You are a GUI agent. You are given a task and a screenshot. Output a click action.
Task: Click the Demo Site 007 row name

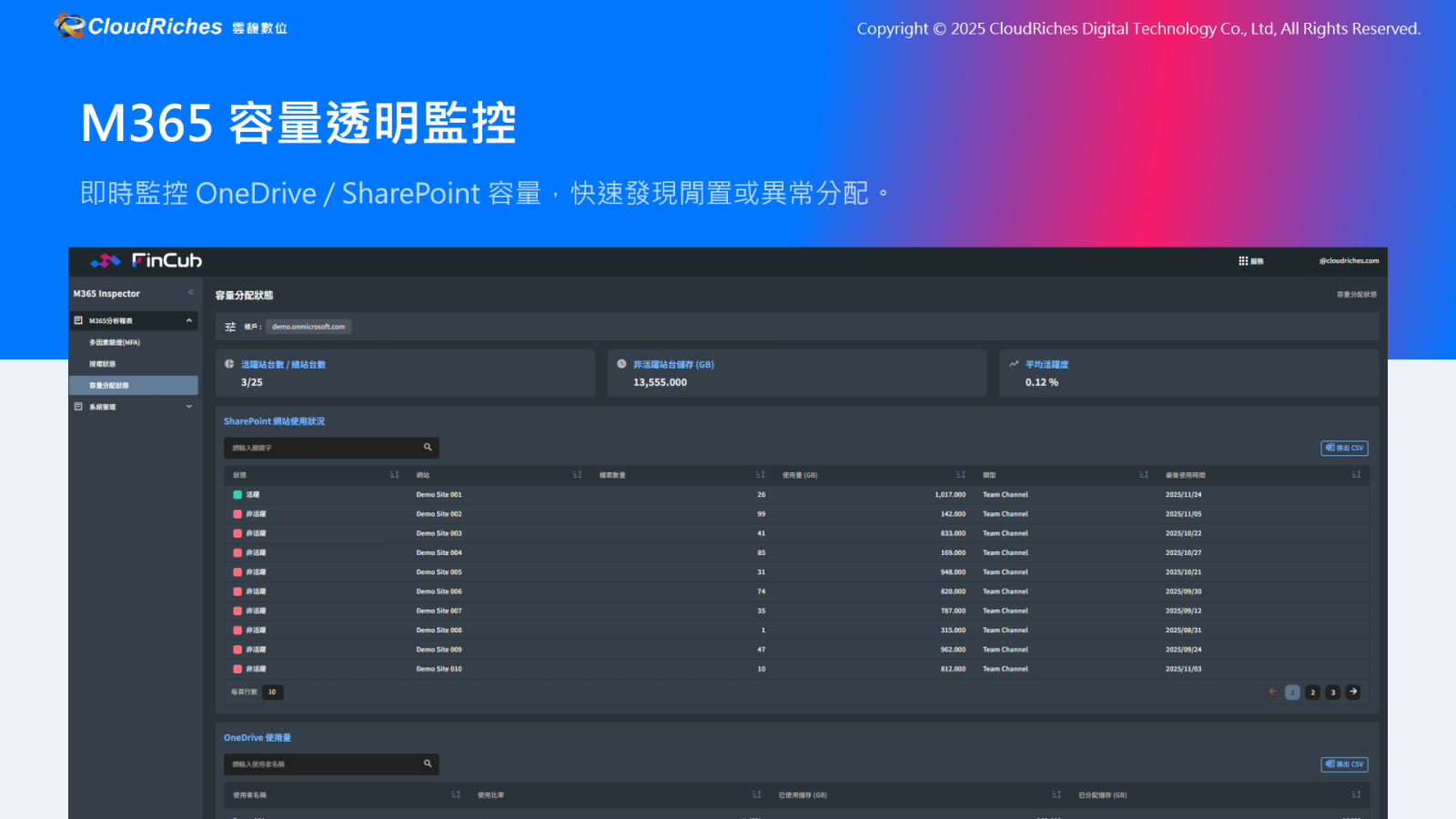click(440, 611)
